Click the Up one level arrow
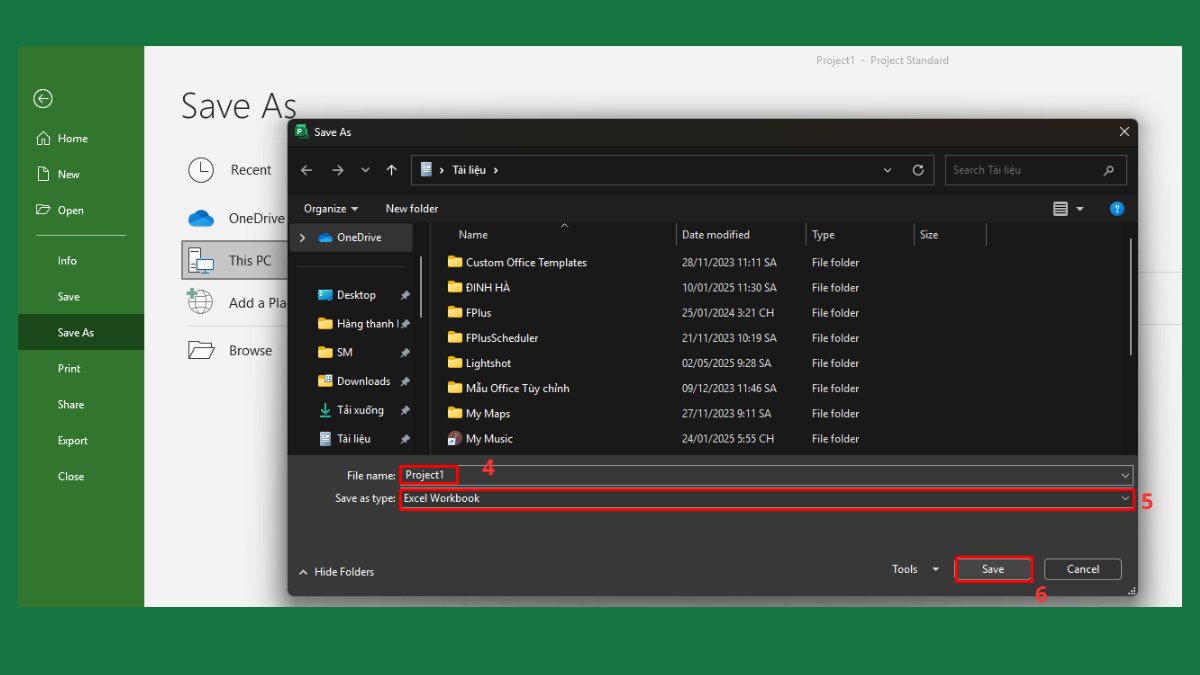 point(391,170)
